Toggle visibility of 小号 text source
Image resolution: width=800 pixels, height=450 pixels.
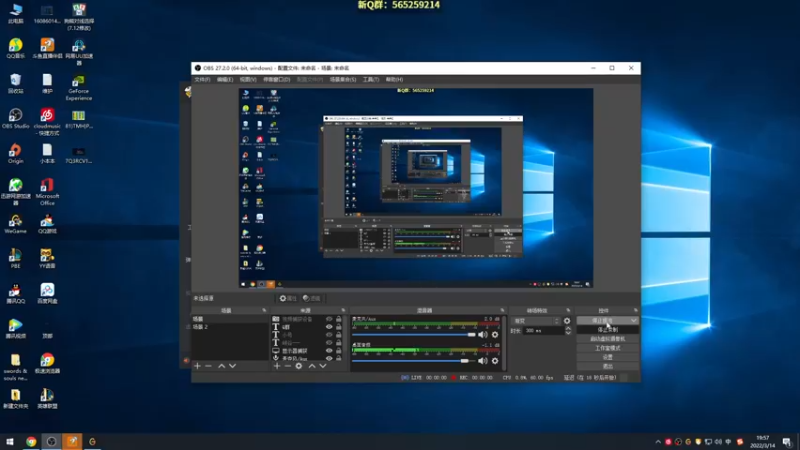click(x=329, y=335)
